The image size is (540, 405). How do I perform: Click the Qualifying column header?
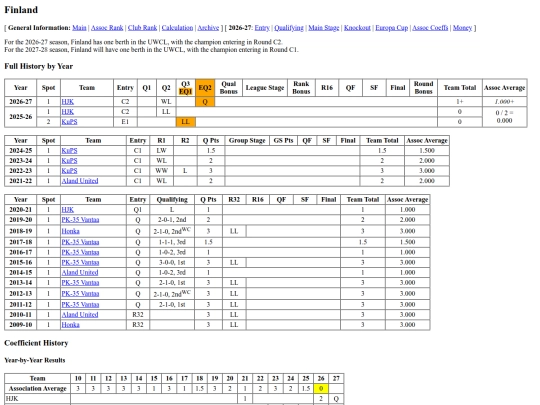tap(172, 199)
